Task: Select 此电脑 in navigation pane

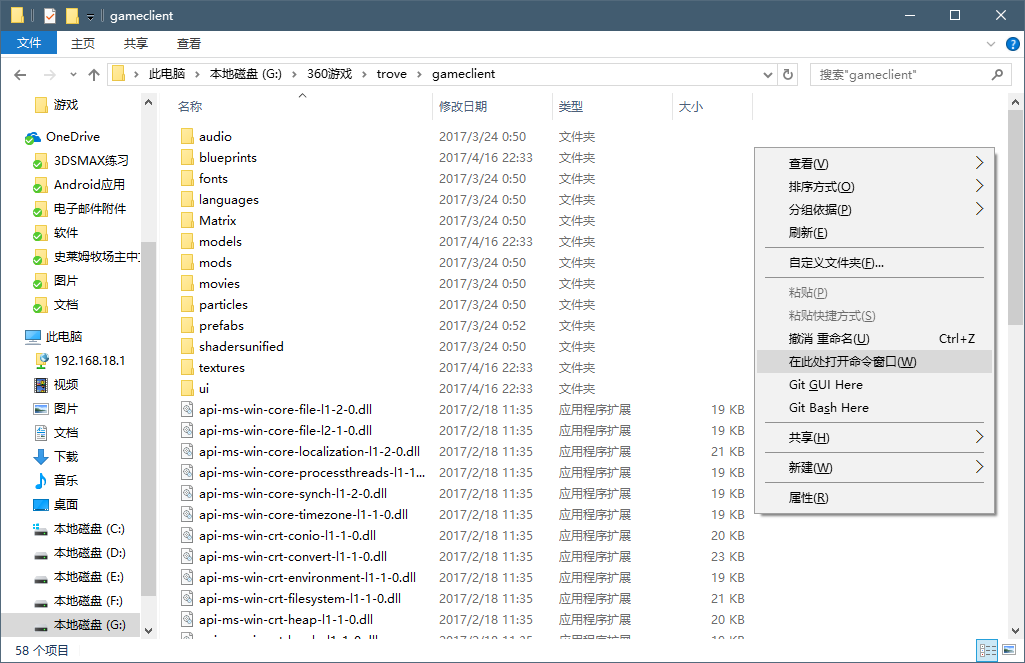Action: click(x=64, y=337)
